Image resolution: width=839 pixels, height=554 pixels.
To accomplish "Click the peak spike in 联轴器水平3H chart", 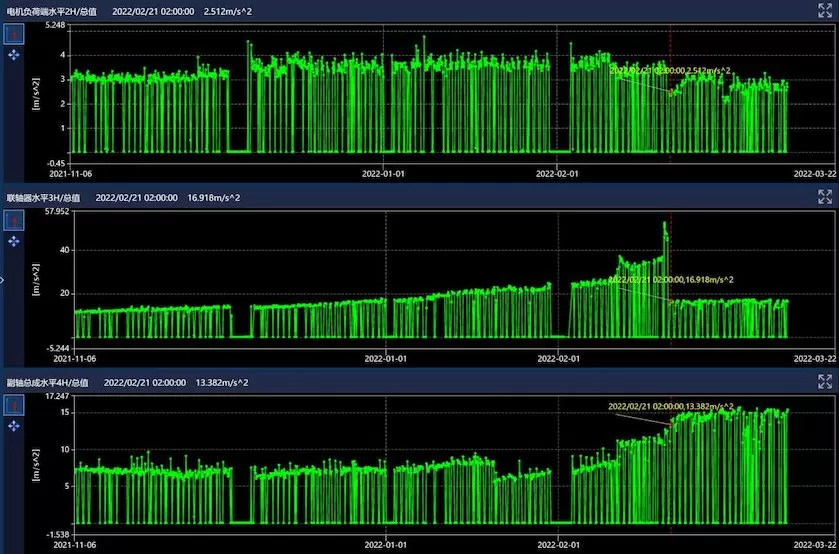I will [665, 224].
